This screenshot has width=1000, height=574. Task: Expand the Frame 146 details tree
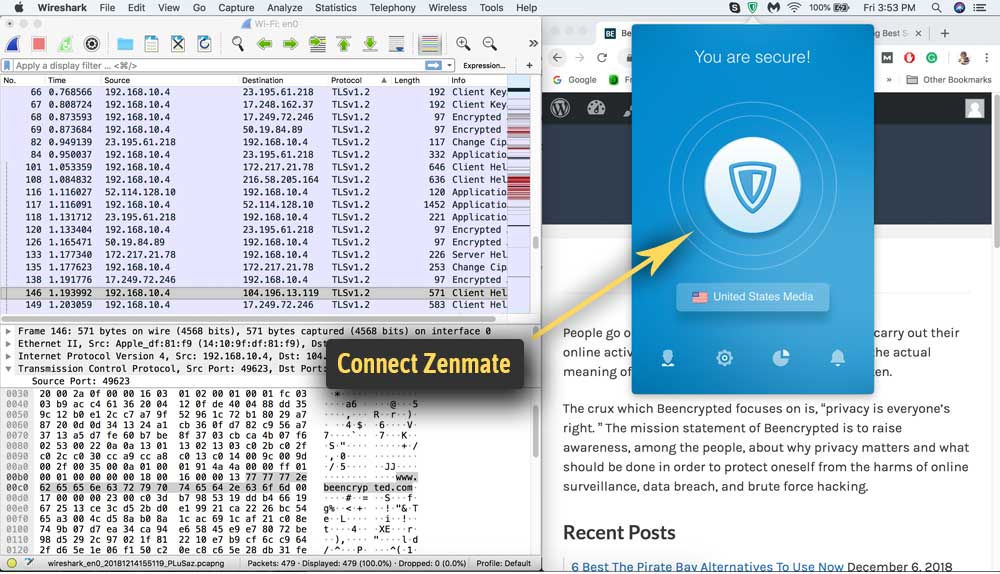(x=8, y=331)
